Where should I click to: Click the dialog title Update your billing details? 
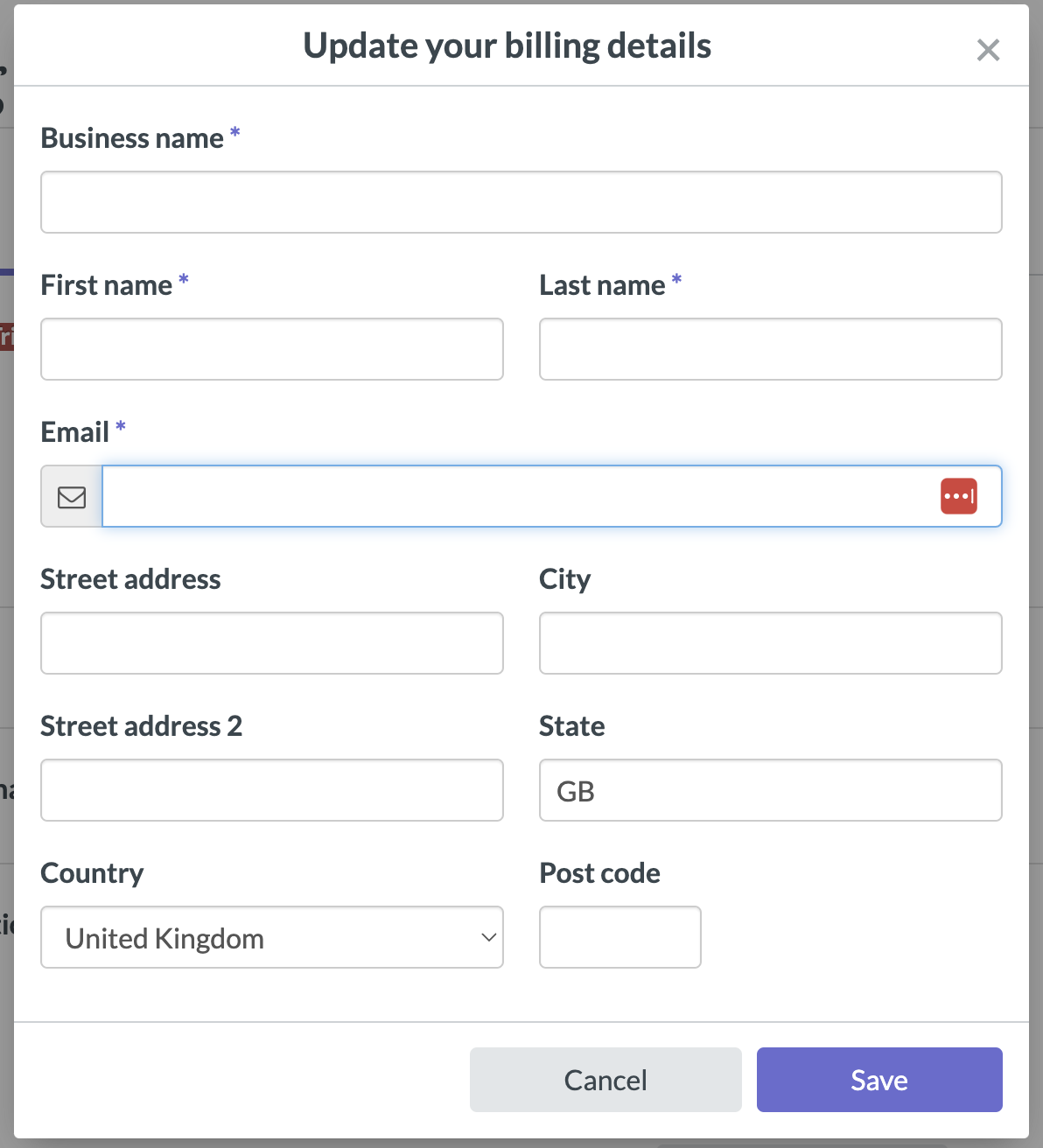(x=507, y=45)
